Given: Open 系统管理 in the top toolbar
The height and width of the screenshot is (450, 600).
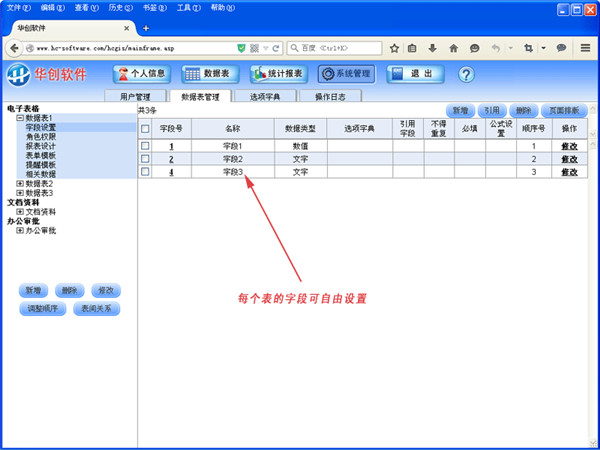Looking at the screenshot, I should [x=346, y=74].
